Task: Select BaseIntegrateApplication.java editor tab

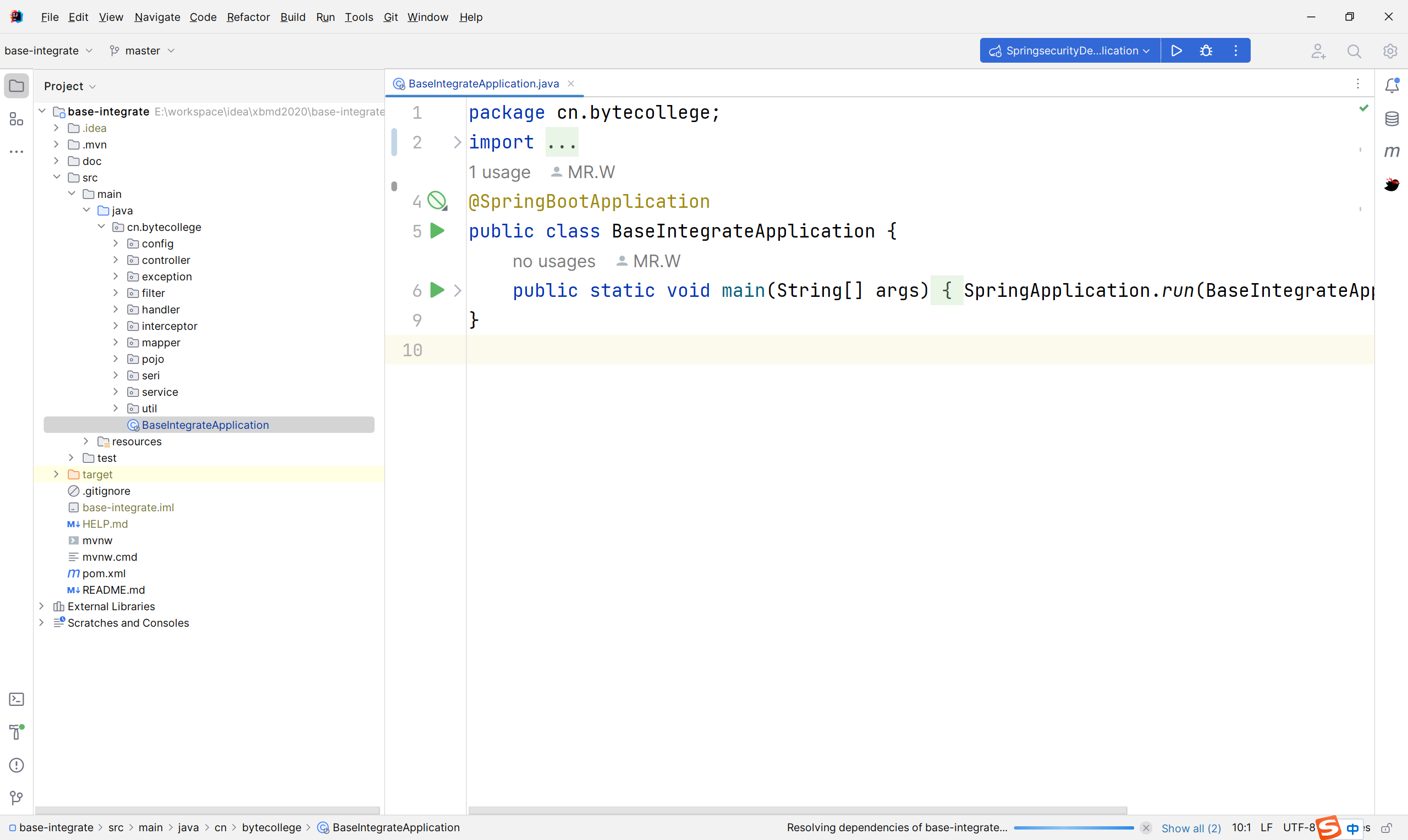Action: 483,84
